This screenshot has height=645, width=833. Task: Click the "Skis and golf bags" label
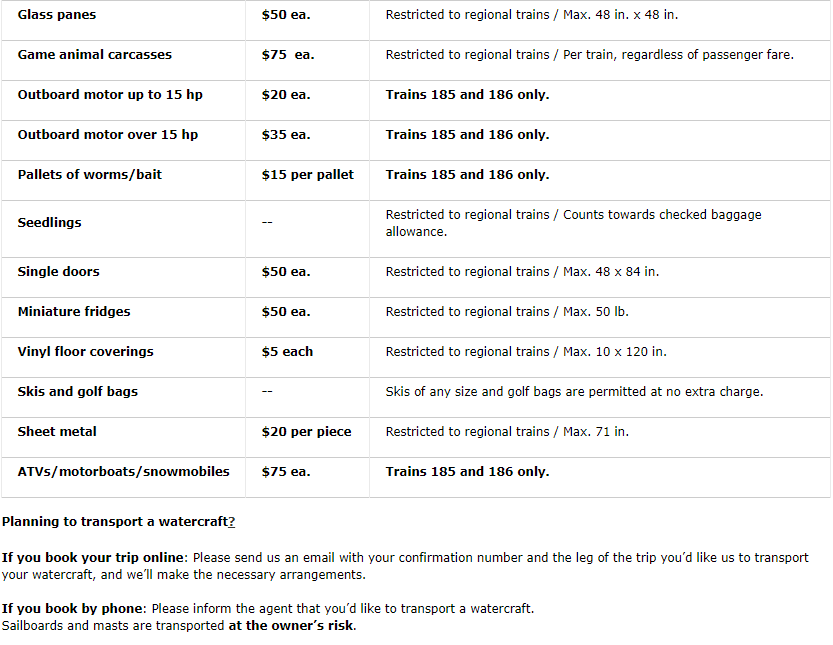point(78,392)
